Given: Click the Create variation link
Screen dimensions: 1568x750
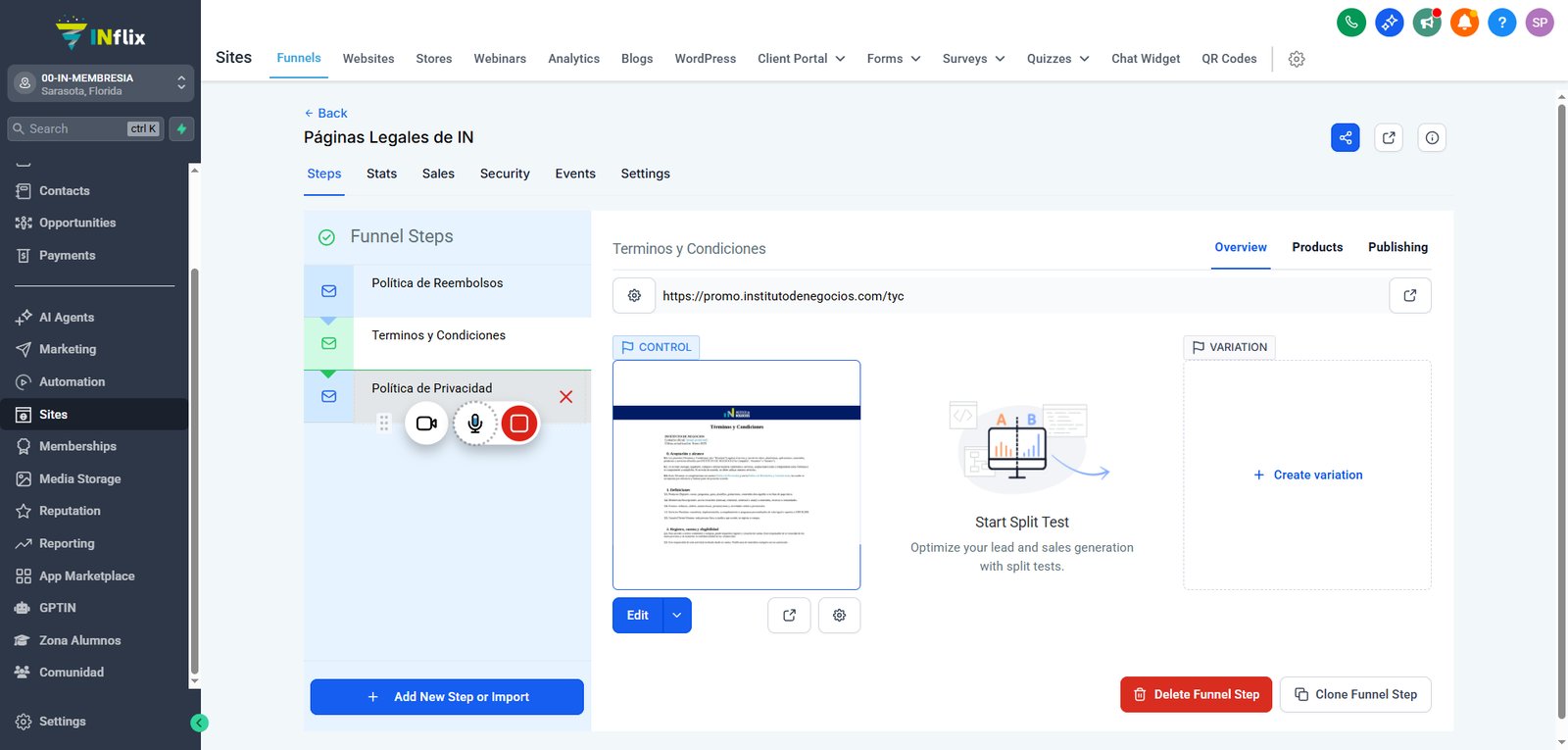Looking at the screenshot, I should 1307,475.
